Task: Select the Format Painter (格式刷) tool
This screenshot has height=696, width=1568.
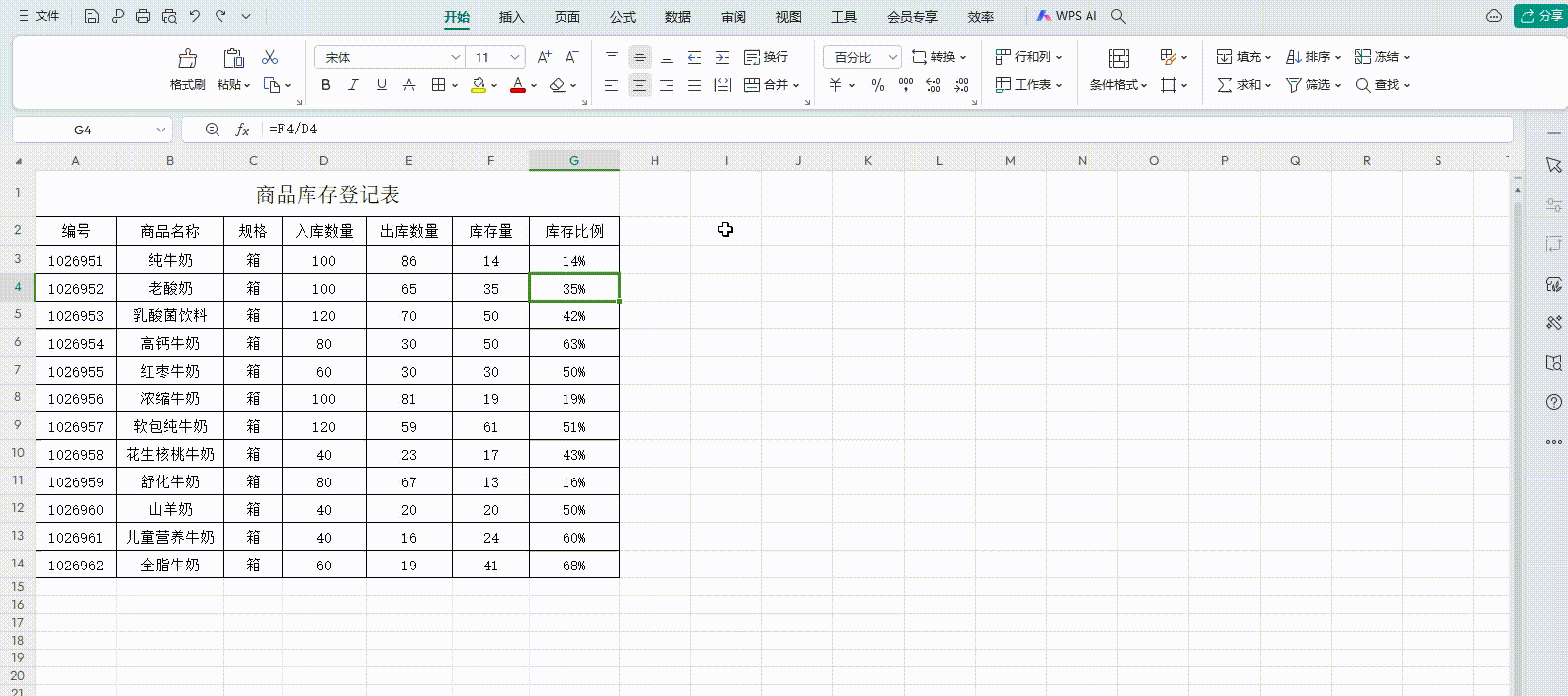Action: [x=188, y=70]
